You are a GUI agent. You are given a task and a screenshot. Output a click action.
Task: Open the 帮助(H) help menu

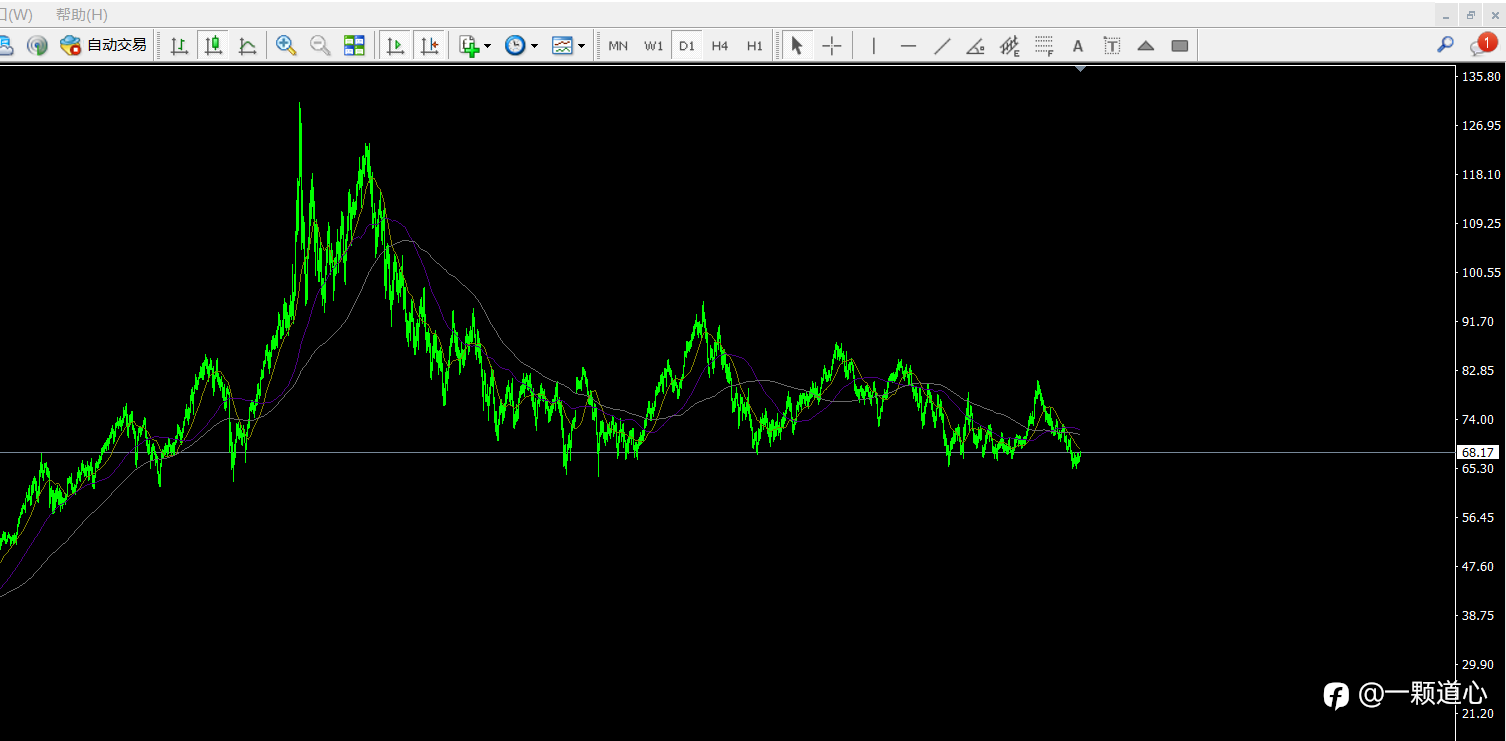click(82, 15)
